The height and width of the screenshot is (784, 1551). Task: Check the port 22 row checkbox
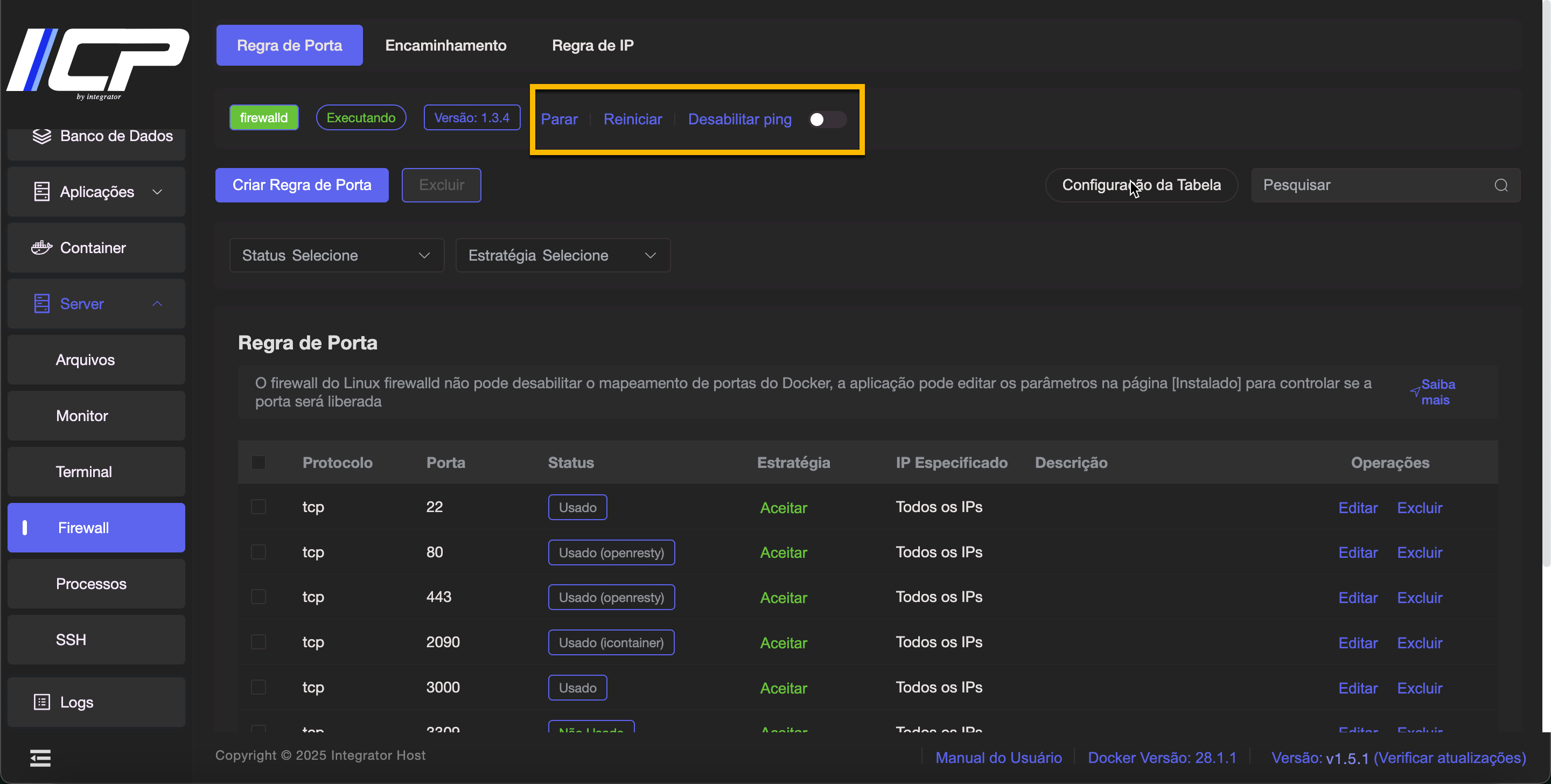tap(258, 507)
